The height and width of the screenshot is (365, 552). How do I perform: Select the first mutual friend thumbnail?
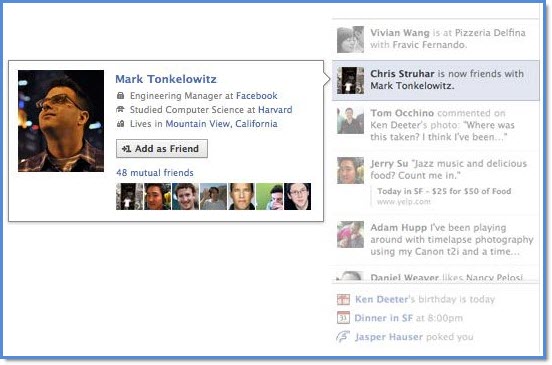click(x=130, y=196)
